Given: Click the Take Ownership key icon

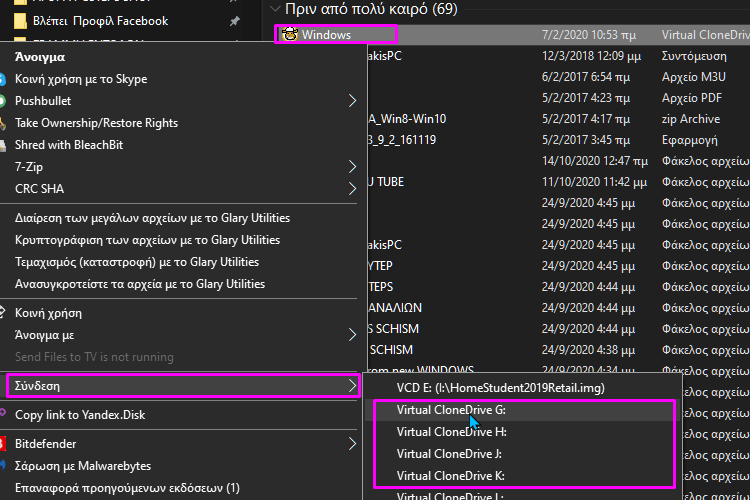Looking at the screenshot, I should (2, 123).
